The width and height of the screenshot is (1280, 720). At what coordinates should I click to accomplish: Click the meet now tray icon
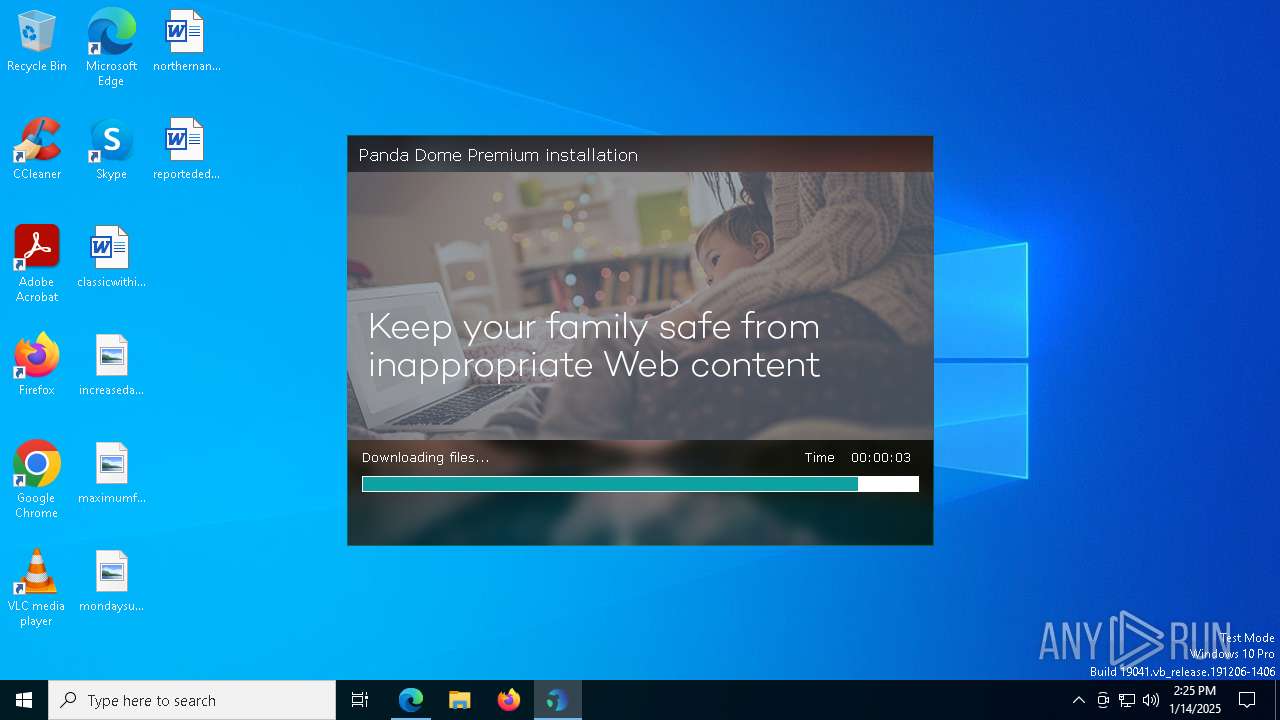[x=1103, y=700]
